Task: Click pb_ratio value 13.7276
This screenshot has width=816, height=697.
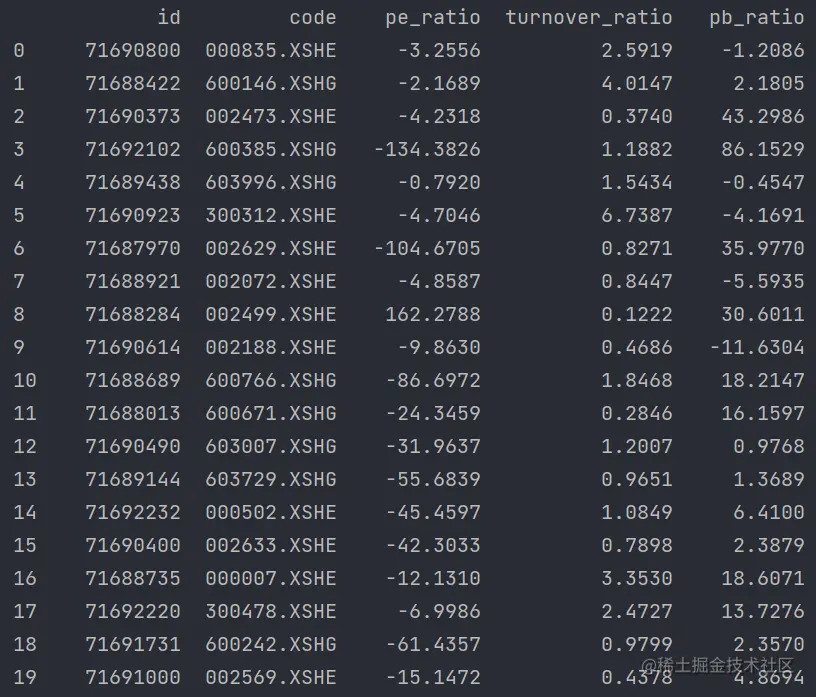Action: tap(763, 611)
